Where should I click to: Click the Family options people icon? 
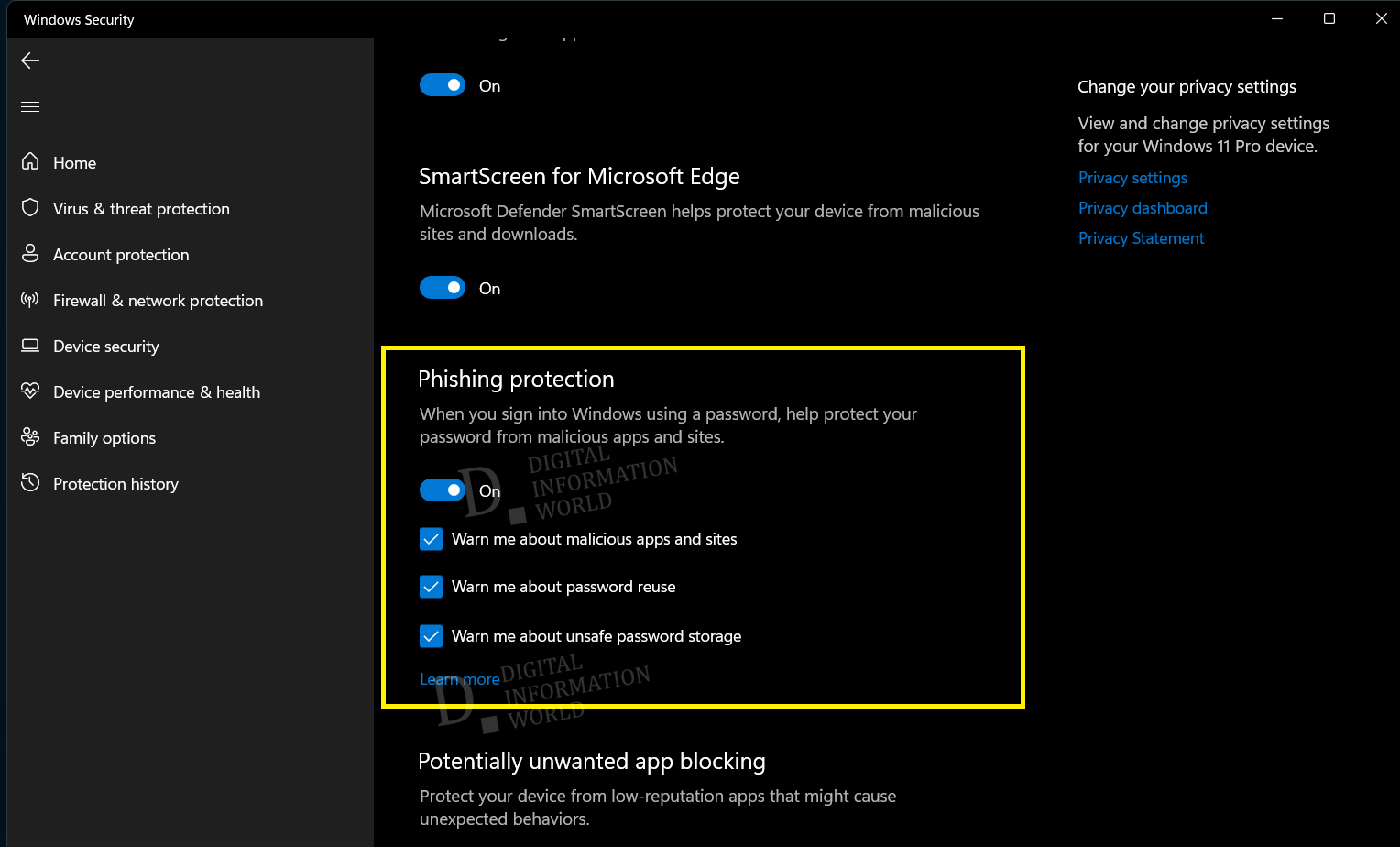coord(30,437)
